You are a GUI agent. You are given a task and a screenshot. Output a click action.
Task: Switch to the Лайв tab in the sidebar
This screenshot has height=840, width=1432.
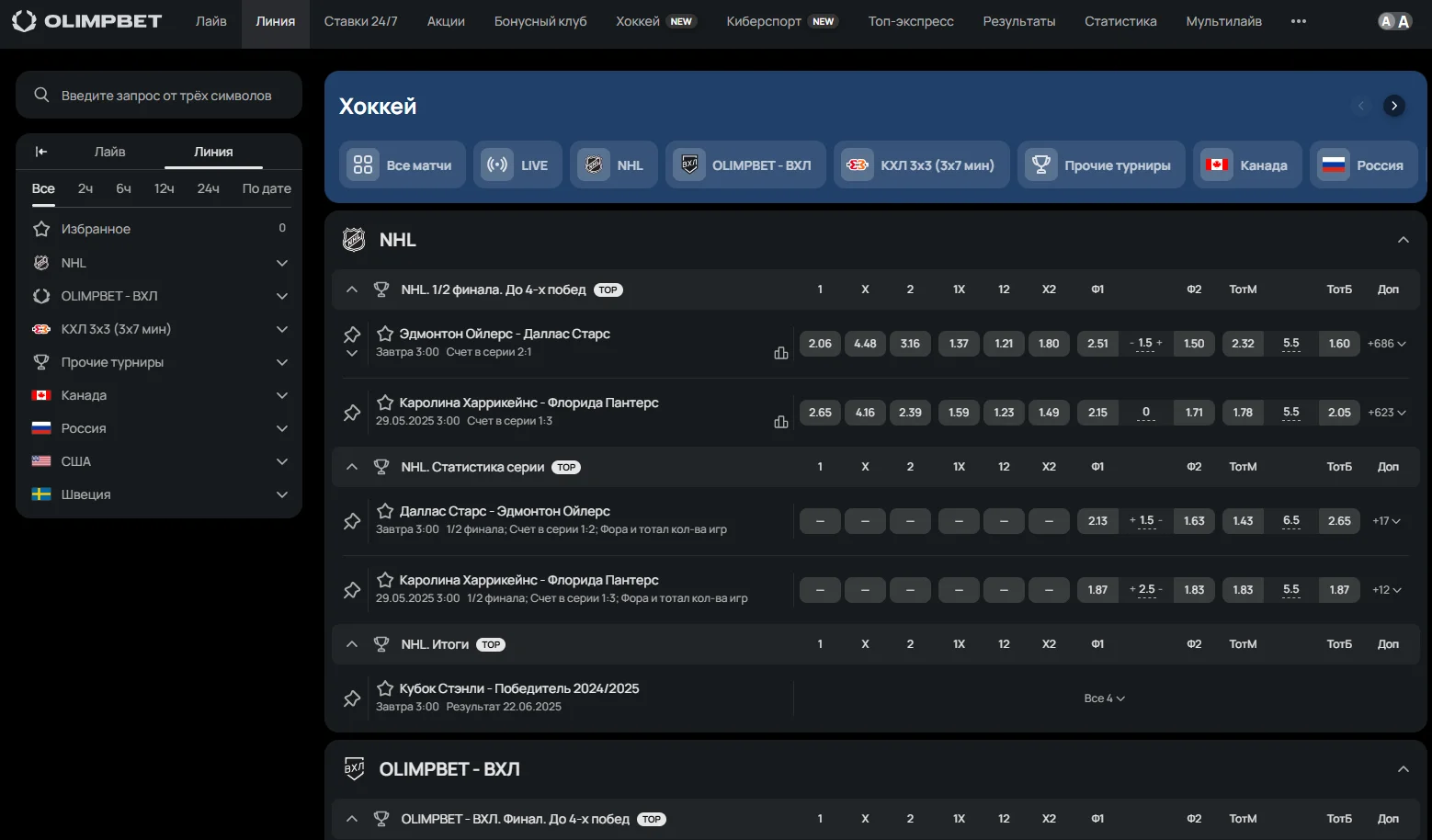109,152
